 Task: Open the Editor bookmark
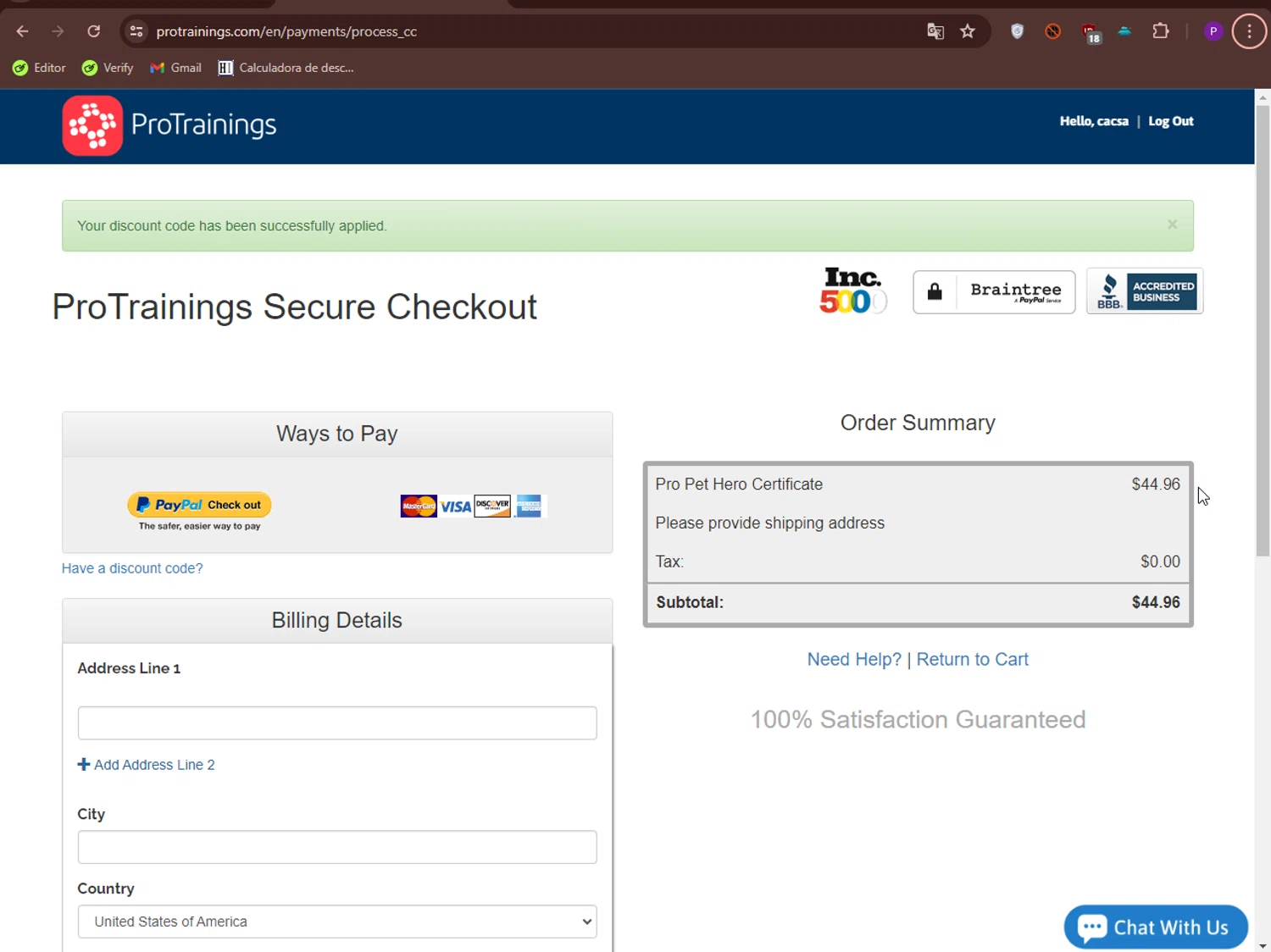click(x=39, y=68)
